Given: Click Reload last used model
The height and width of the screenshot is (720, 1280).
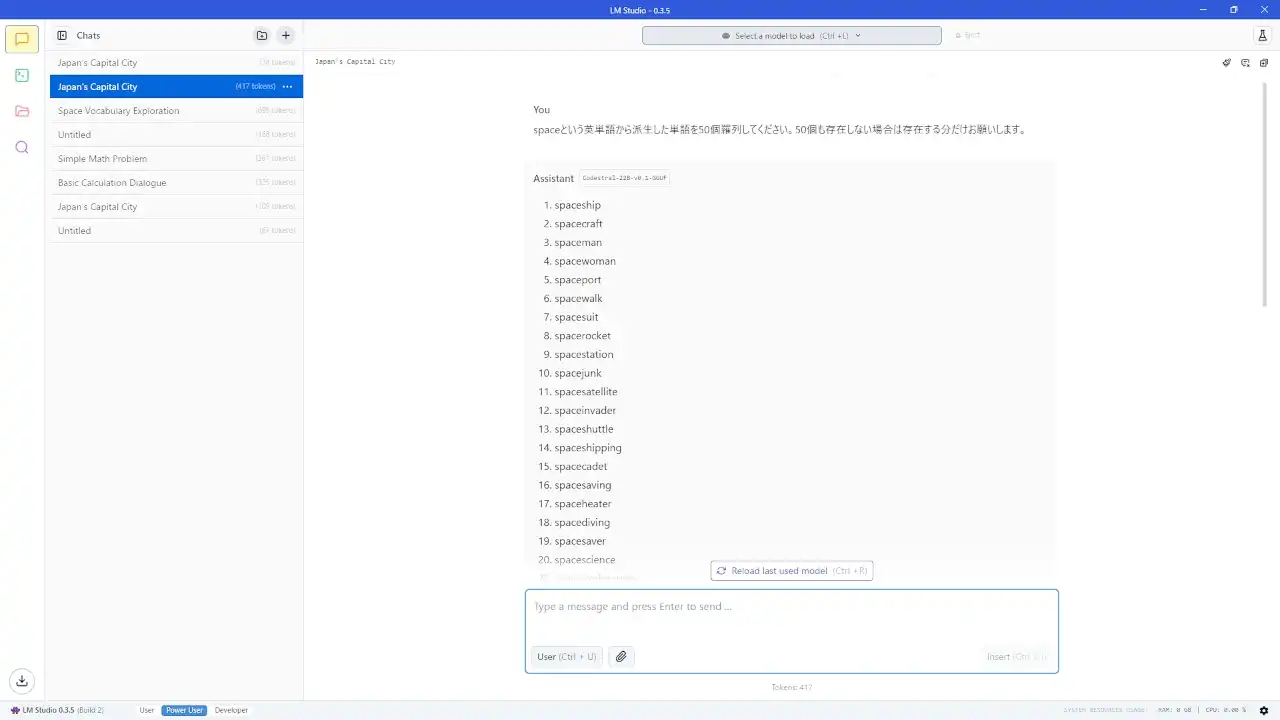Looking at the screenshot, I should coord(791,570).
